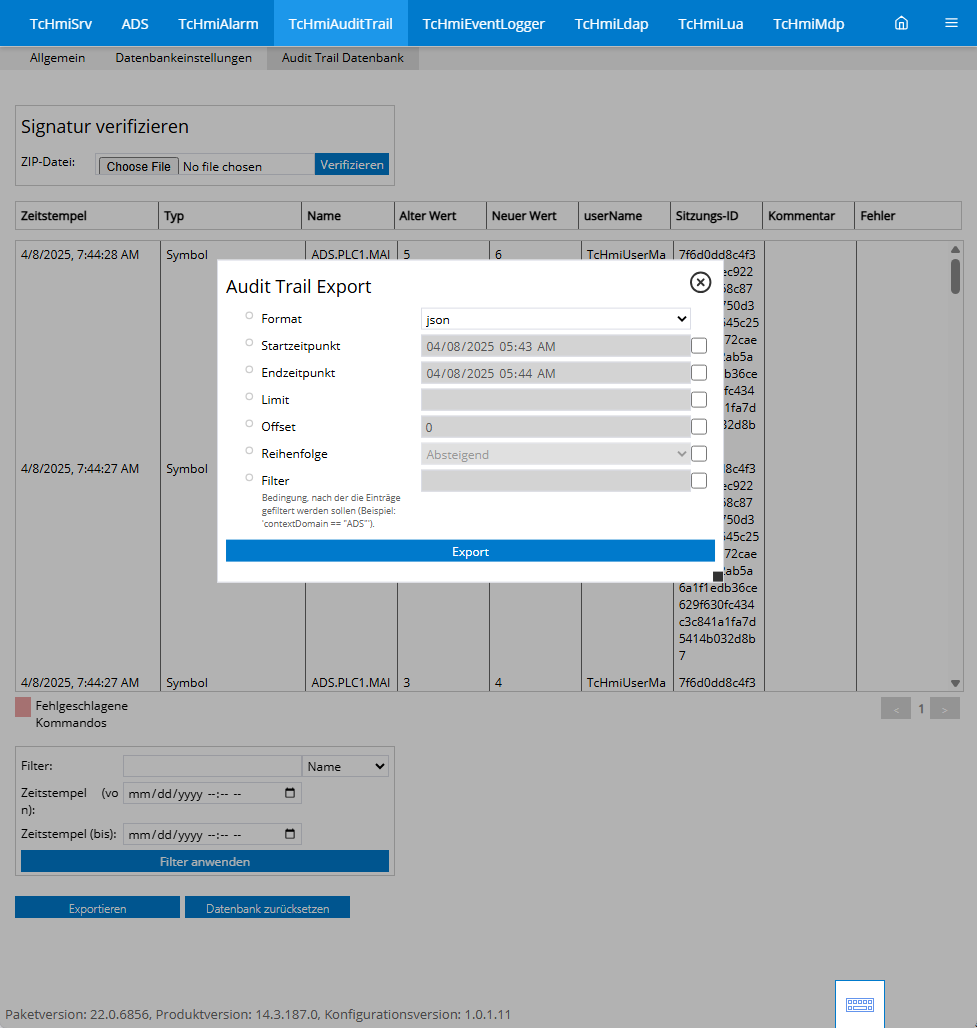Enable the Endzeitpunkt checkbox
This screenshot has width=977, height=1028.
699,372
